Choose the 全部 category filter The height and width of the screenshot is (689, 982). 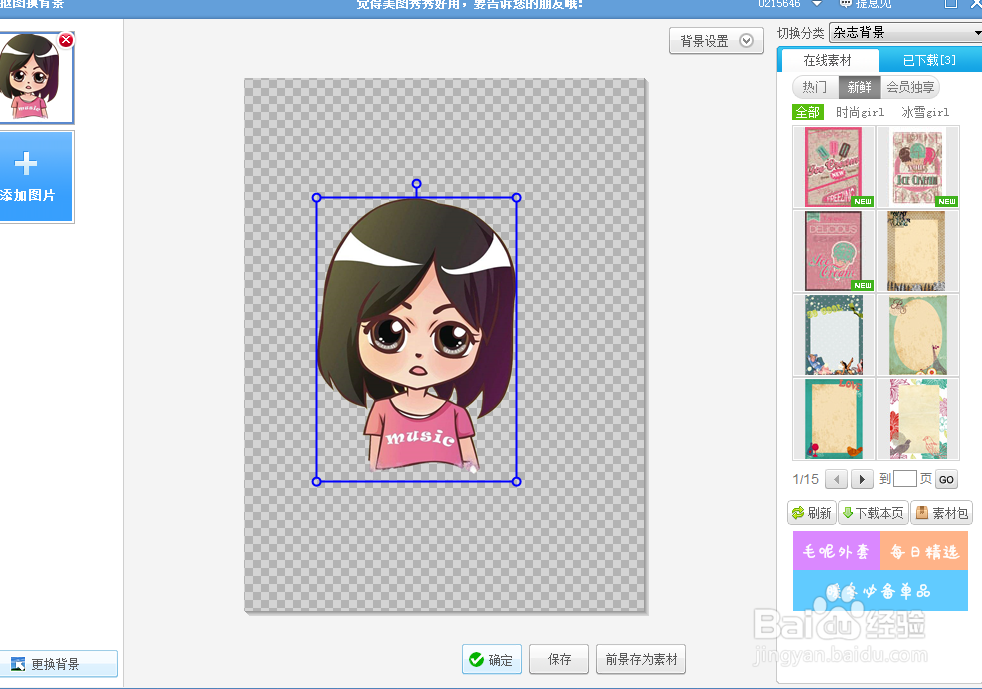[x=807, y=112]
